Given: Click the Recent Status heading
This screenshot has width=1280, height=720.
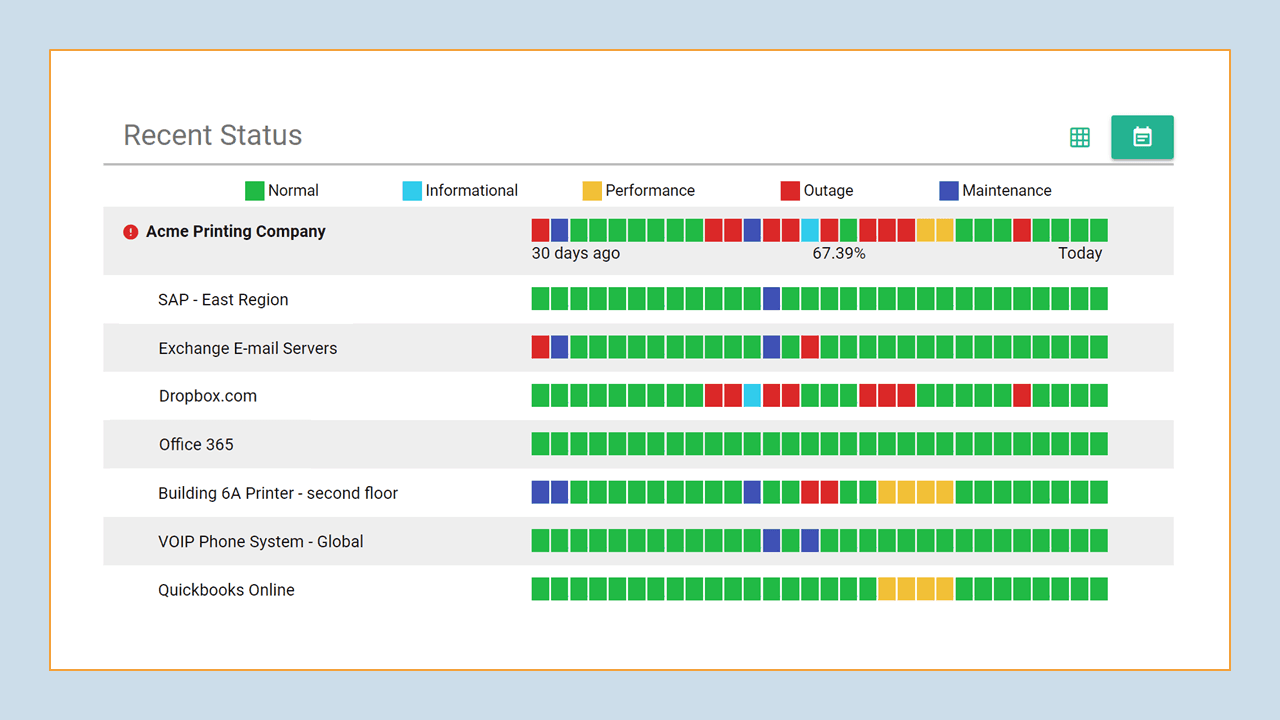Looking at the screenshot, I should 213,136.
